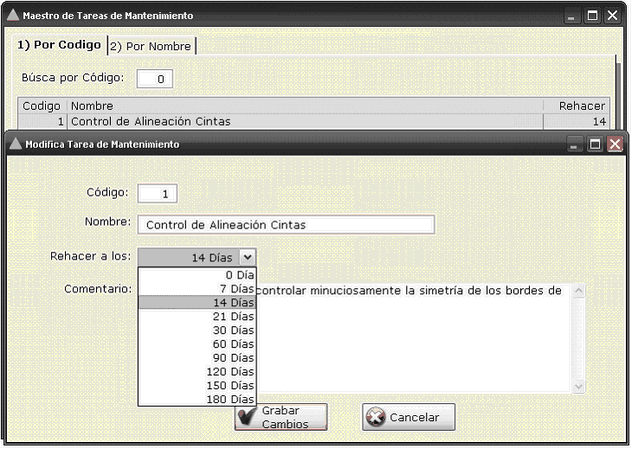Choose 7 Días in the dropdown

click(x=197, y=288)
